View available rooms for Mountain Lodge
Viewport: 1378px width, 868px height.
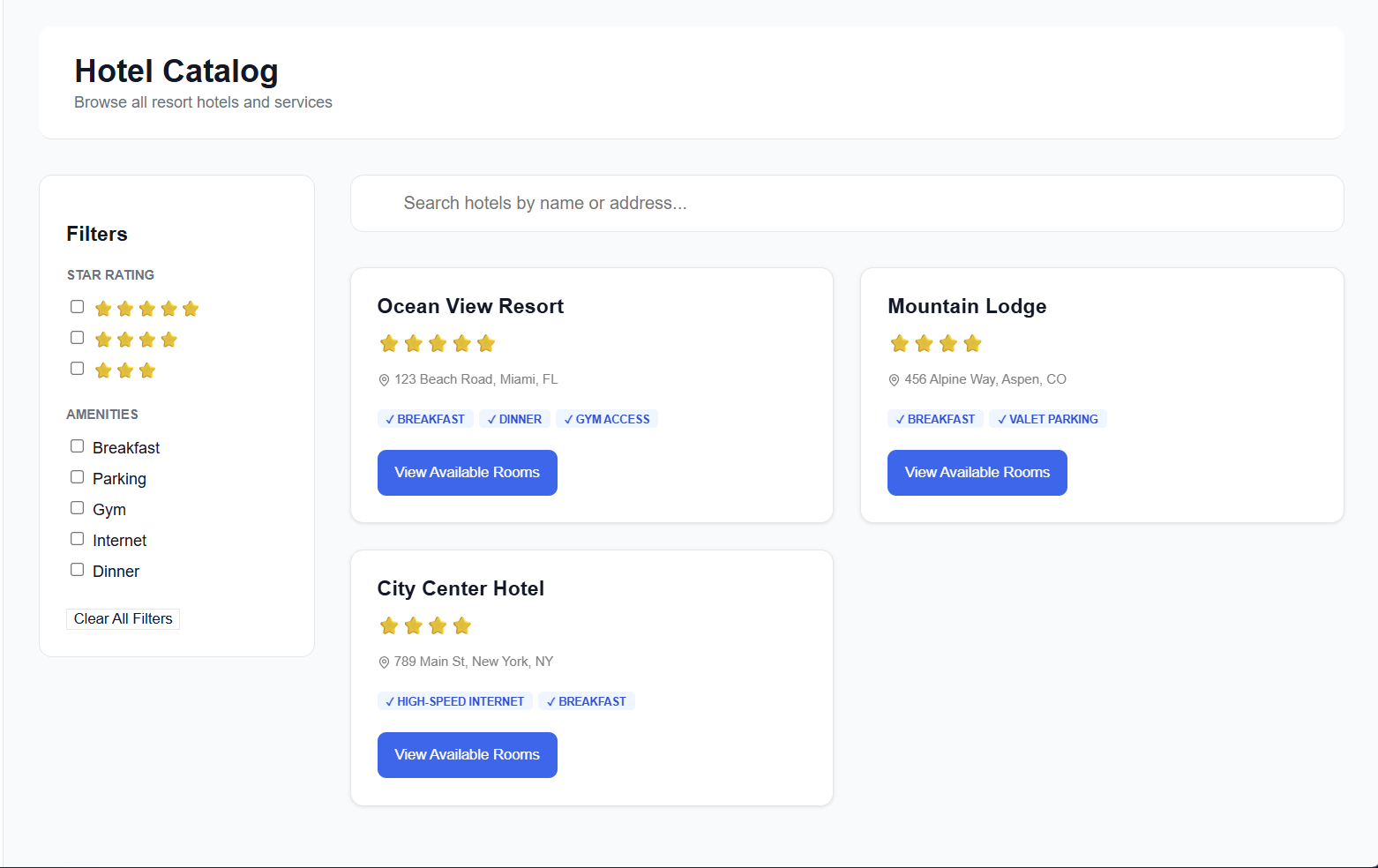click(x=977, y=473)
